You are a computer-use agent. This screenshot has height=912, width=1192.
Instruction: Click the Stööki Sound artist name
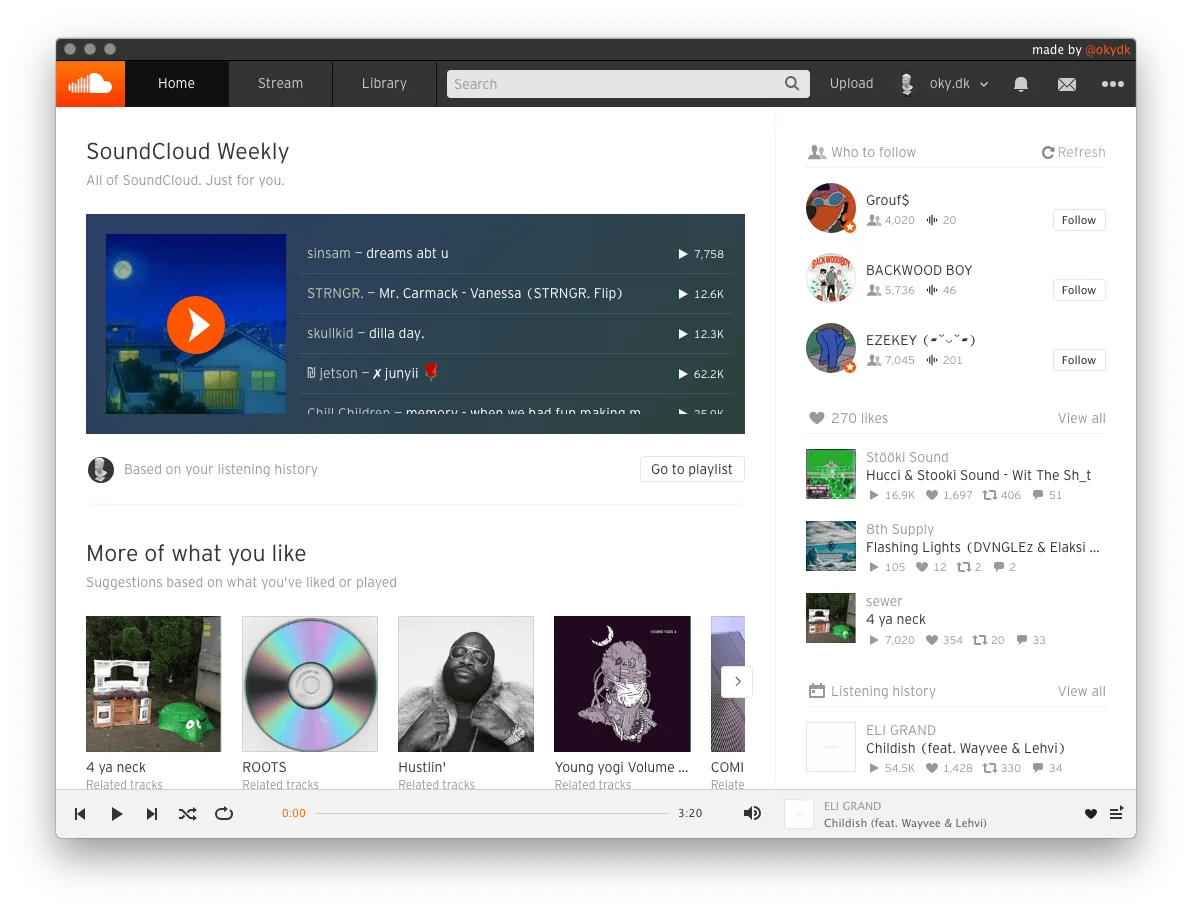click(907, 457)
